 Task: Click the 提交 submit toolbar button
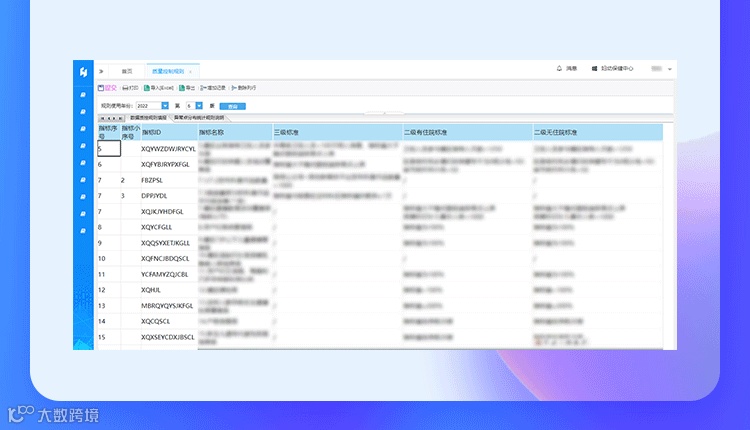click(108, 88)
